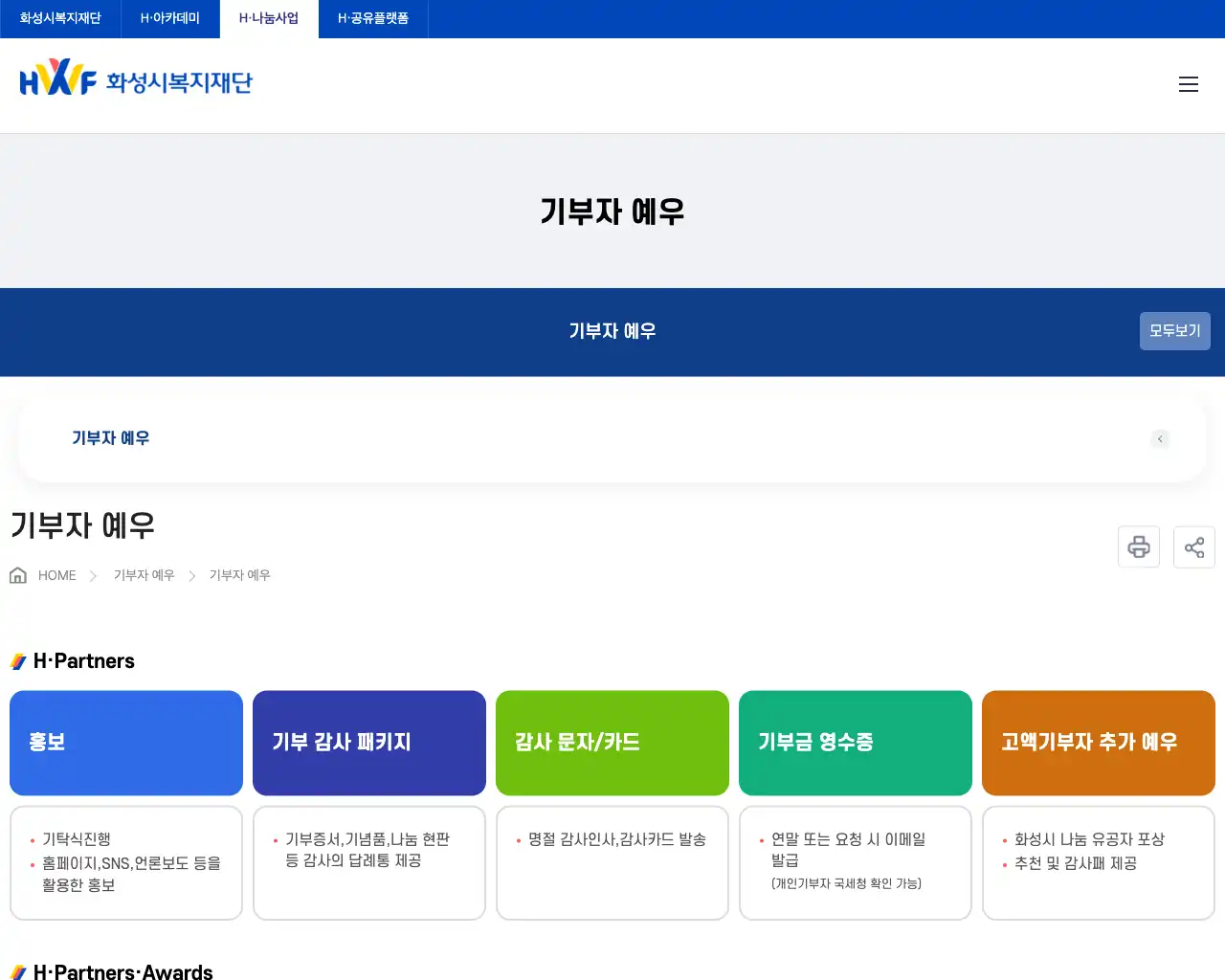Go to the H·공유플랫폼 tab
The image size is (1225, 980).
373,19
